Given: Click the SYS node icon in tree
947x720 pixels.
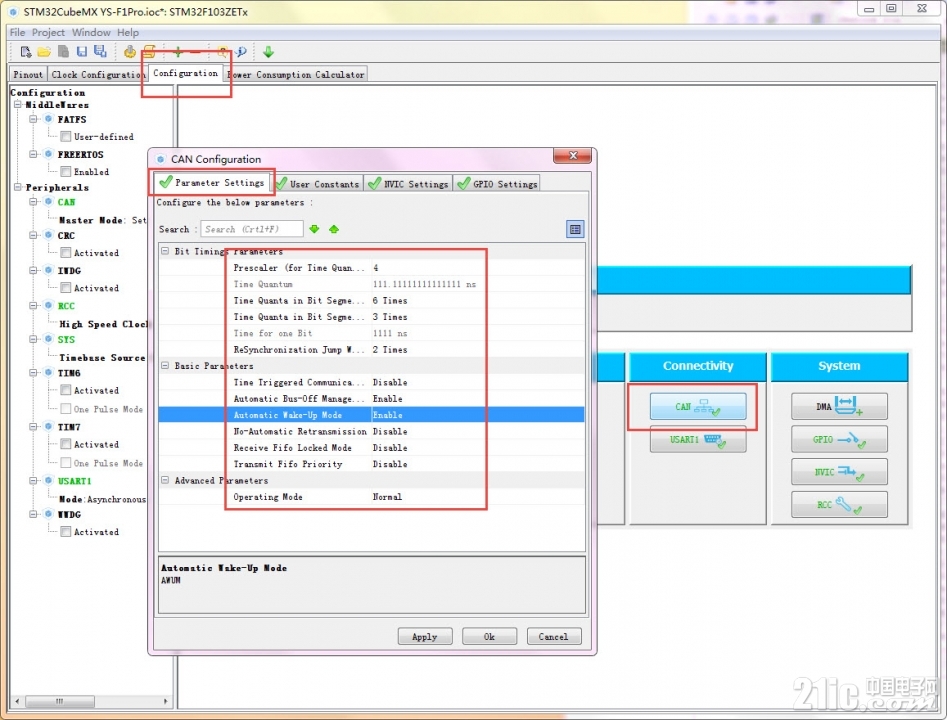Looking at the screenshot, I should pyautogui.click(x=48, y=339).
